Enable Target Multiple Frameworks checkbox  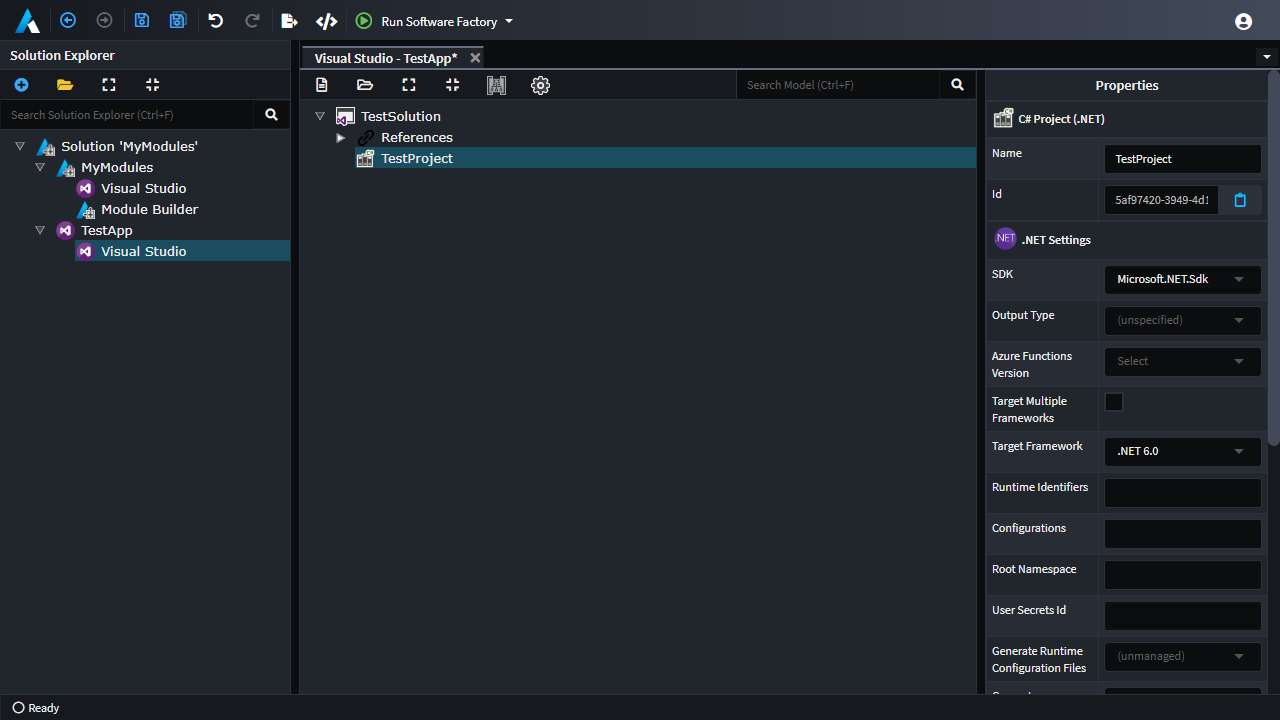coord(1114,402)
